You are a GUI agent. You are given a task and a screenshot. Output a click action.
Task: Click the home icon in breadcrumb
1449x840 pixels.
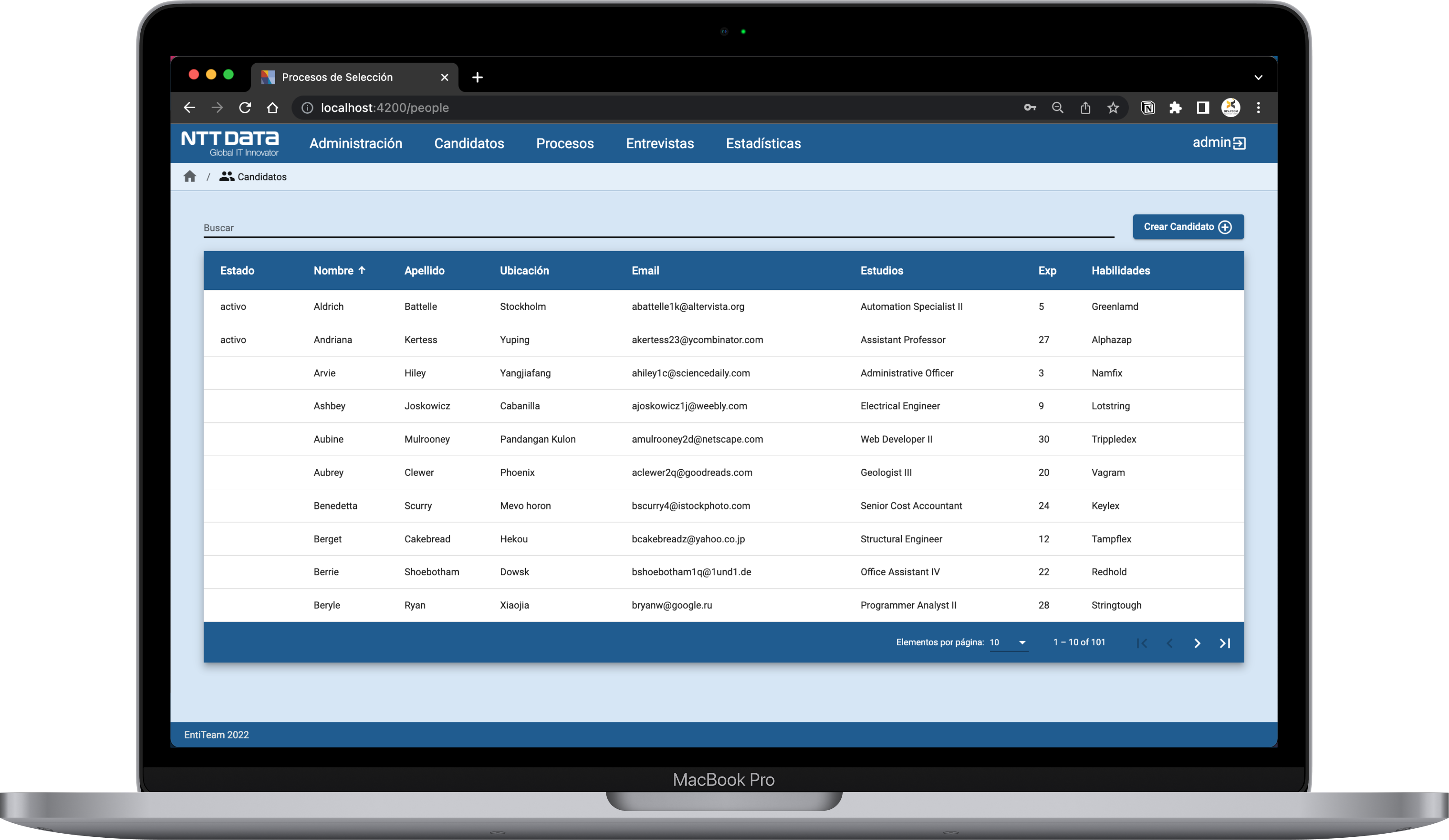(190, 176)
